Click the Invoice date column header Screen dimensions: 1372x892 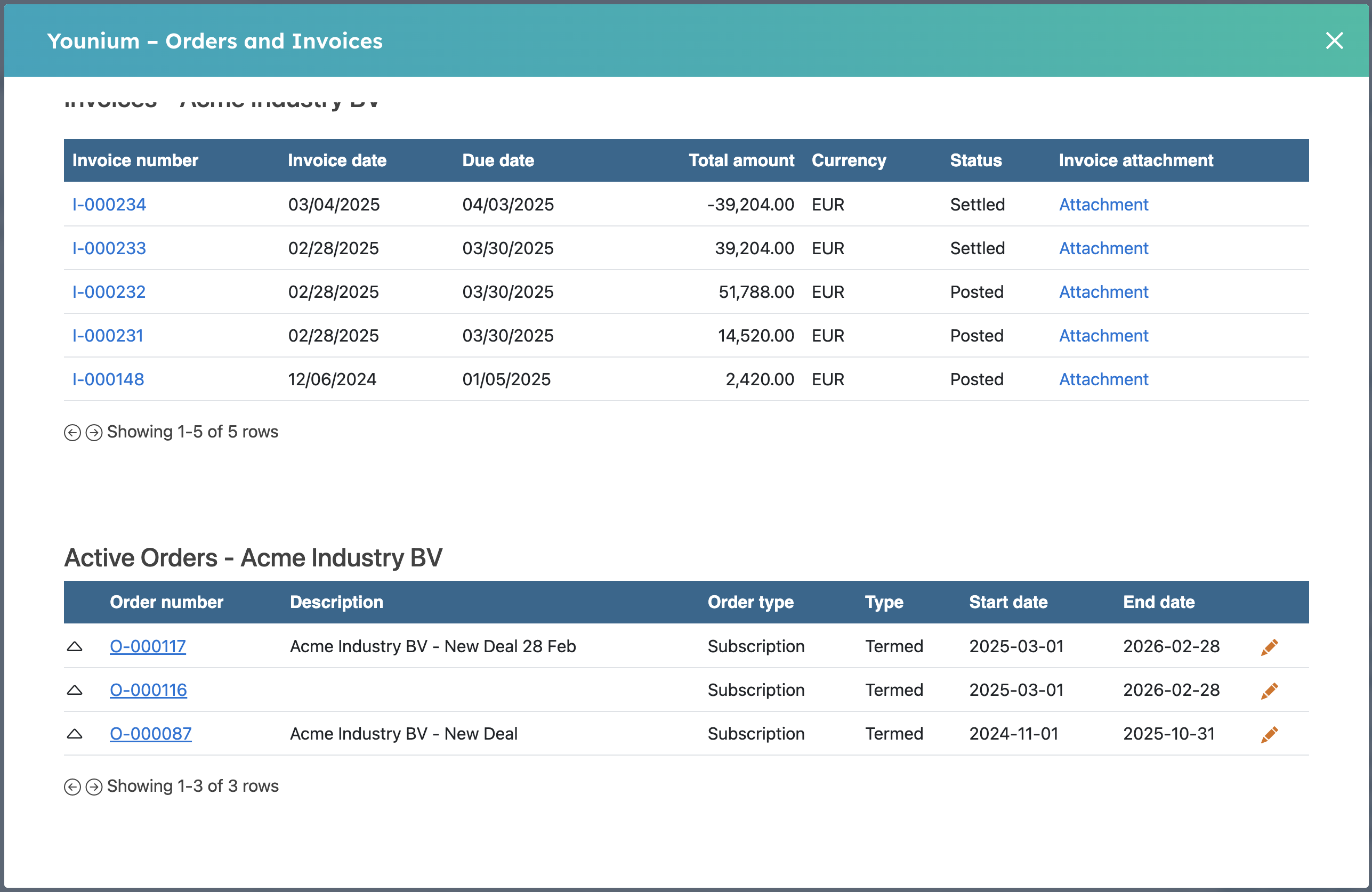click(337, 160)
